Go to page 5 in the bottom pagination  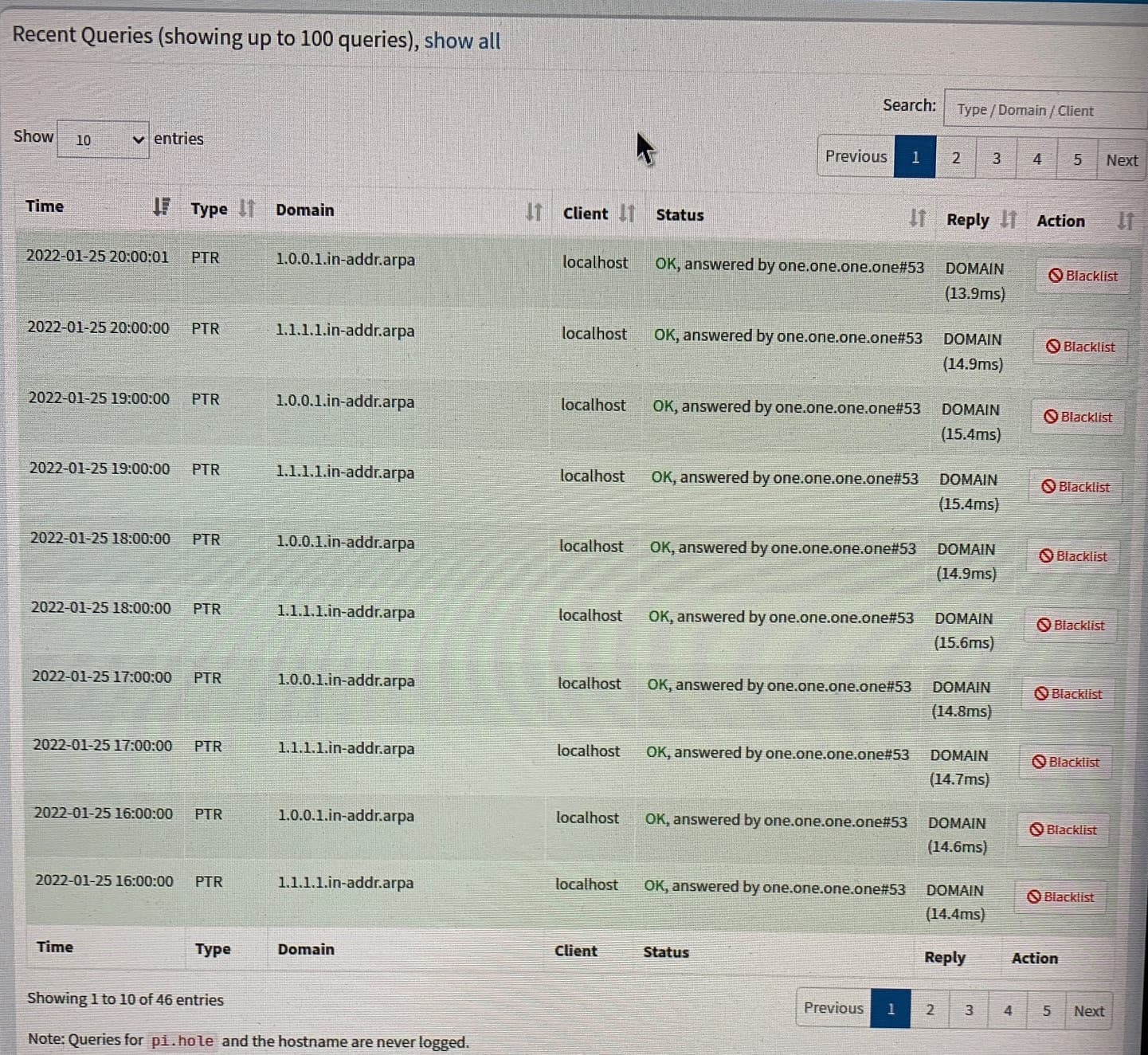click(x=1047, y=1010)
